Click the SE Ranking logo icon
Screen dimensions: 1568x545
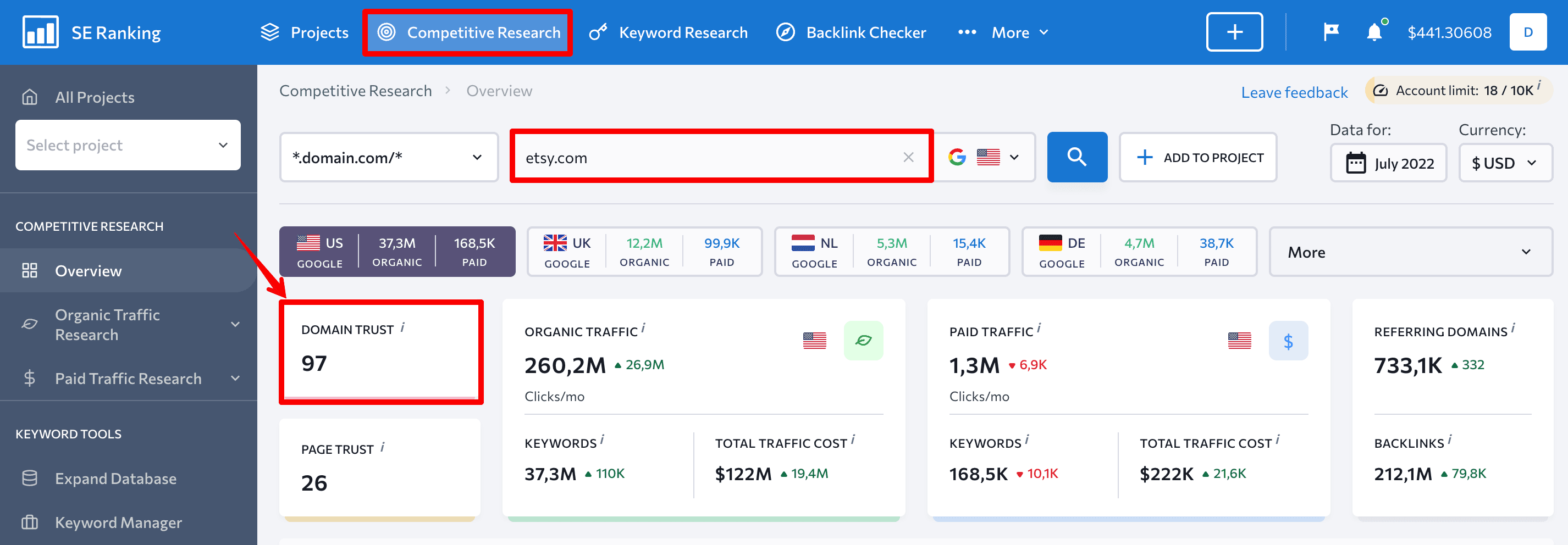pos(40,32)
